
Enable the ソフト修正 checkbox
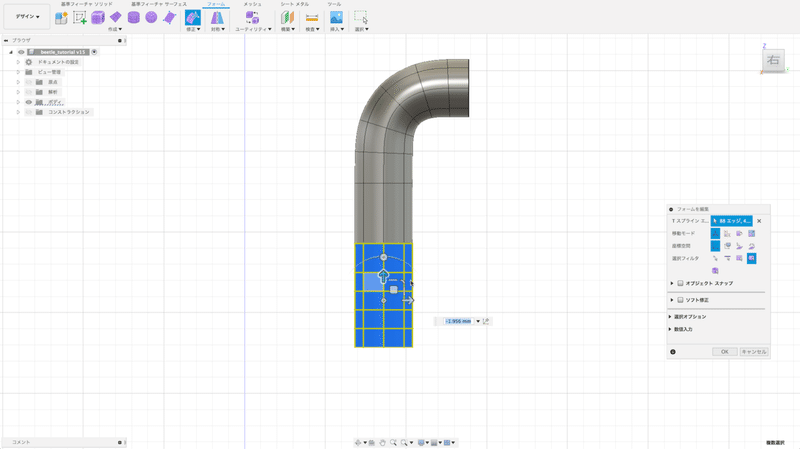pos(680,300)
